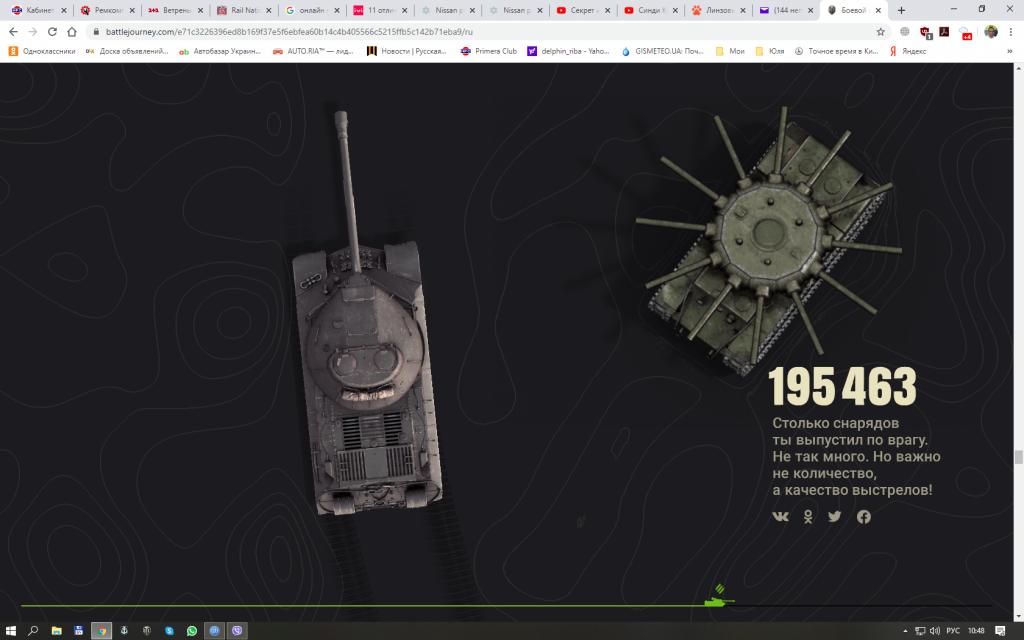
Task: Close the Линзов tab
Action: 743,10
